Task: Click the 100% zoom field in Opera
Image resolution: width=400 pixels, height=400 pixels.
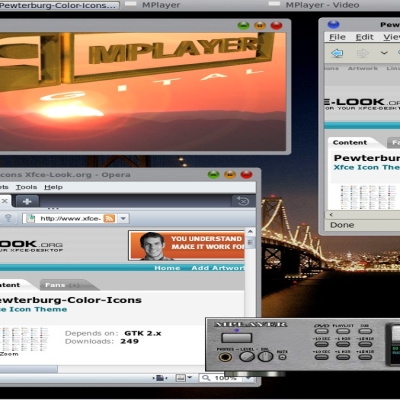Action: click(224, 378)
